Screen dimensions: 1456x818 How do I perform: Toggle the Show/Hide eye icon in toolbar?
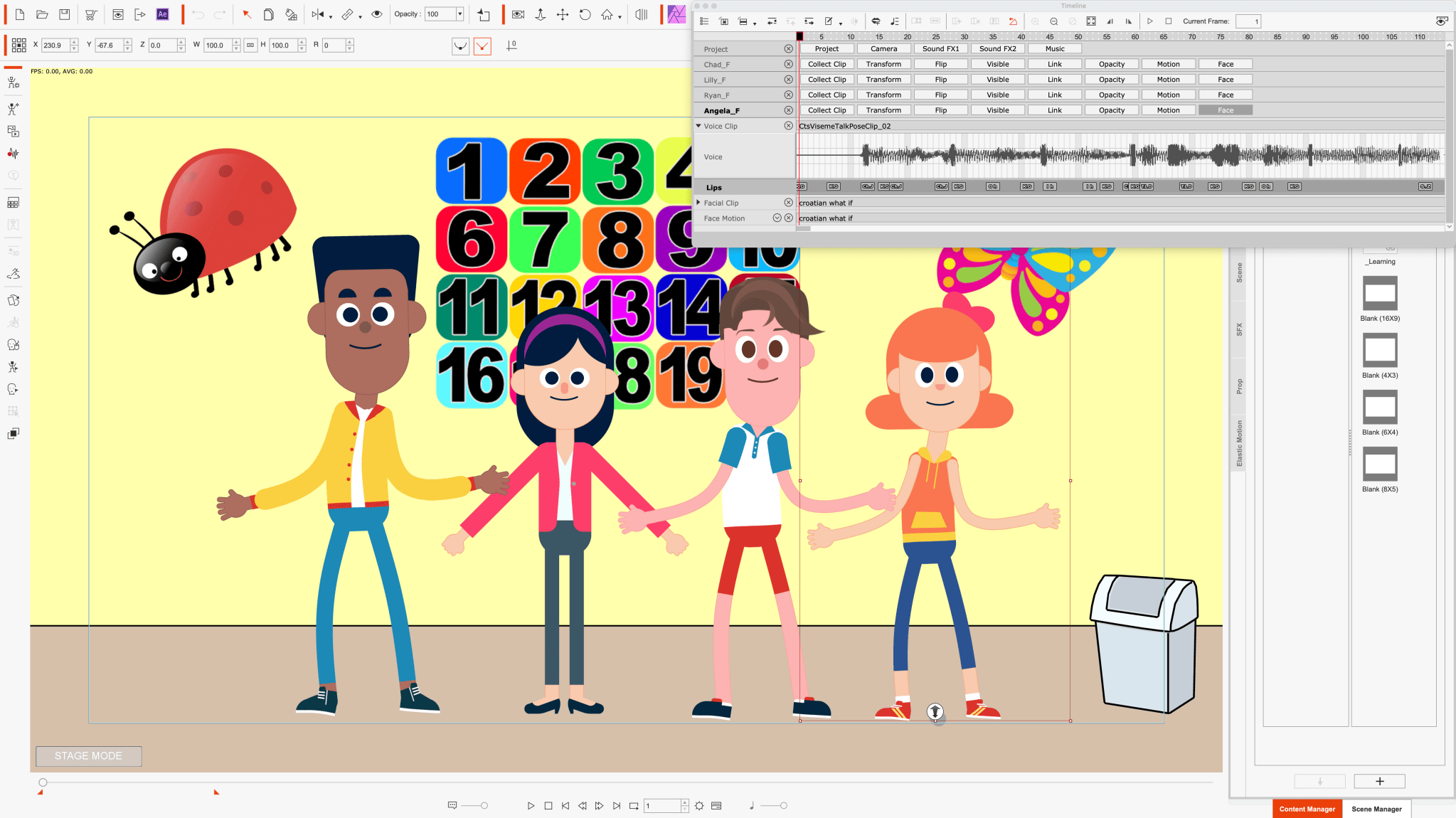pyautogui.click(x=377, y=14)
